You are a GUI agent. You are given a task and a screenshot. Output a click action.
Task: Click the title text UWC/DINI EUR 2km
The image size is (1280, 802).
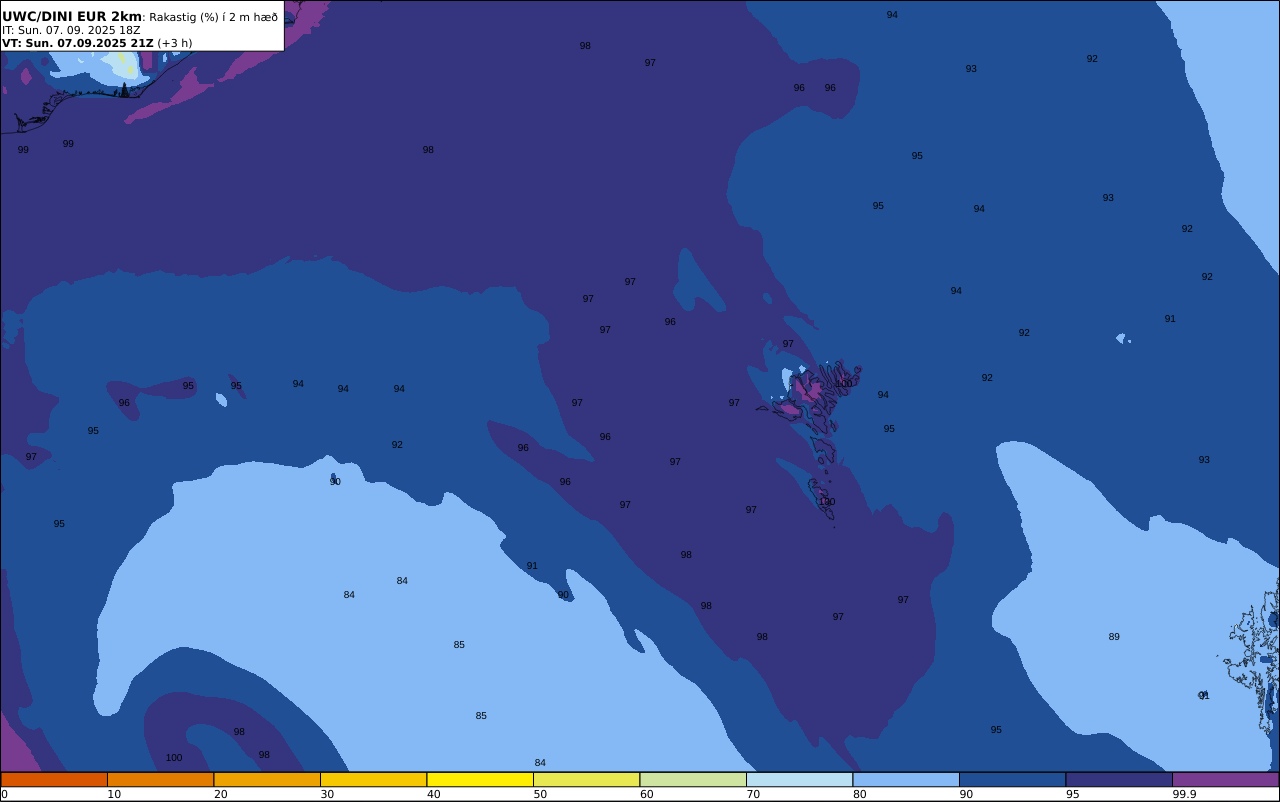click(x=72, y=16)
